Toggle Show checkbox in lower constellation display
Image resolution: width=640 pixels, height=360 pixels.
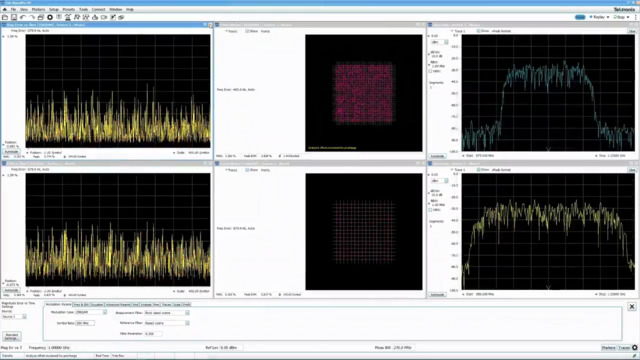247,170
